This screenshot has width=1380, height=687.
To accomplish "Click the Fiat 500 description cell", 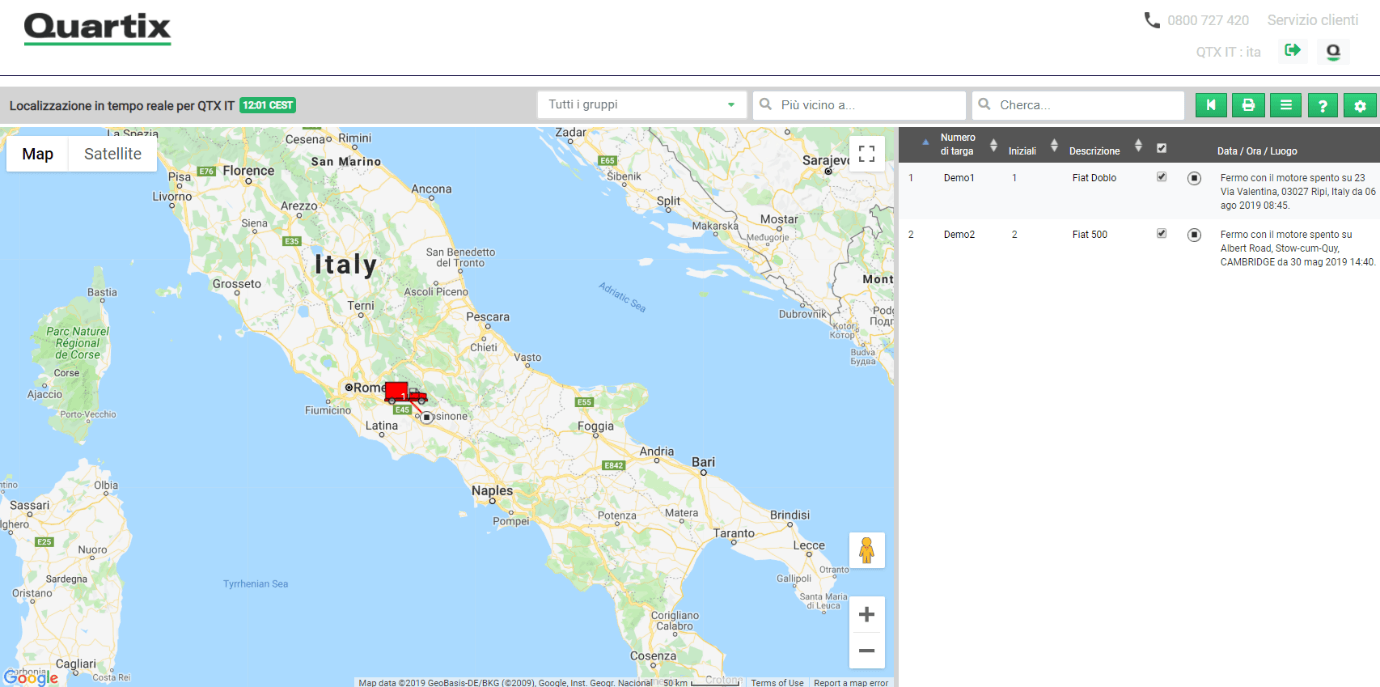I will pos(1090,235).
